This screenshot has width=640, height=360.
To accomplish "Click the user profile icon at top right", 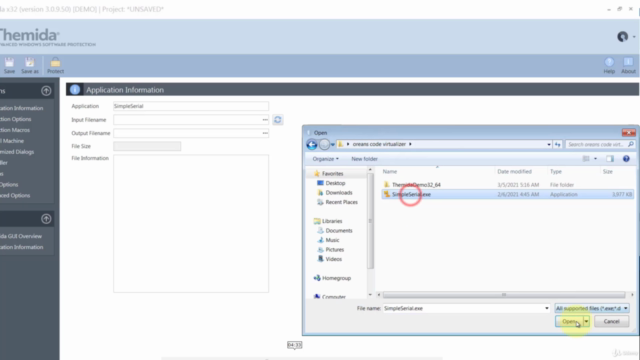I will [x=622, y=37].
